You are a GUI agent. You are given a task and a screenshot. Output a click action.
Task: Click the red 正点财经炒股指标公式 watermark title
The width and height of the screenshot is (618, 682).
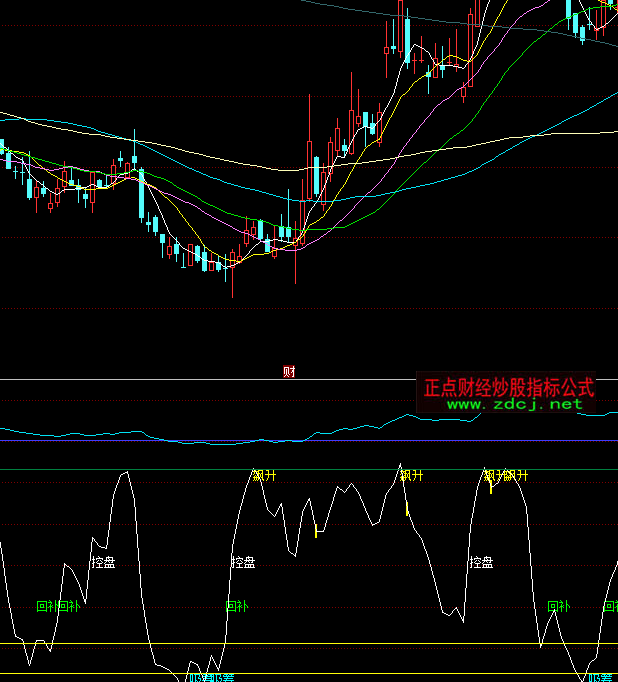pos(508,386)
